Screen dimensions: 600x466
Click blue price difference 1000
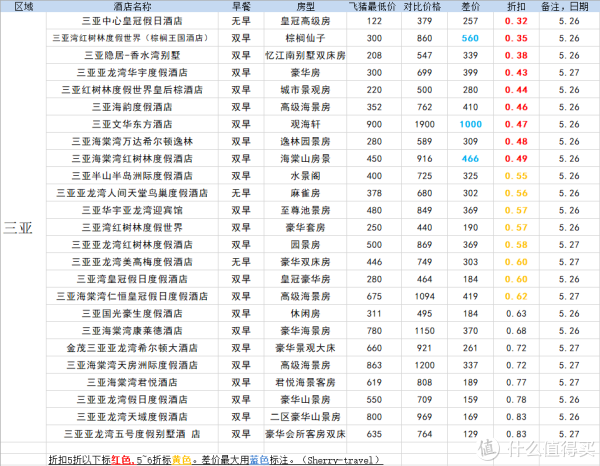pyautogui.click(x=470, y=124)
